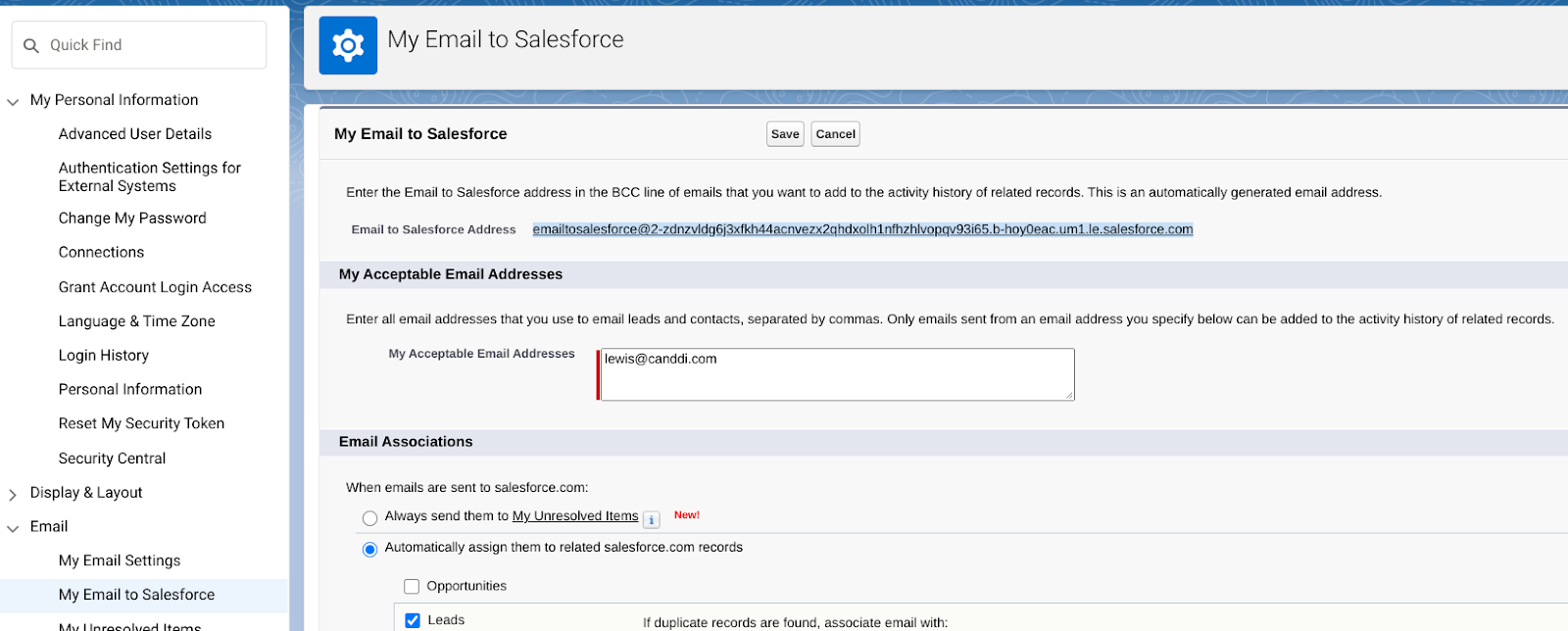Open Authentication Settings for External Systems
Screen dimensions: 1568x631
click(x=150, y=177)
